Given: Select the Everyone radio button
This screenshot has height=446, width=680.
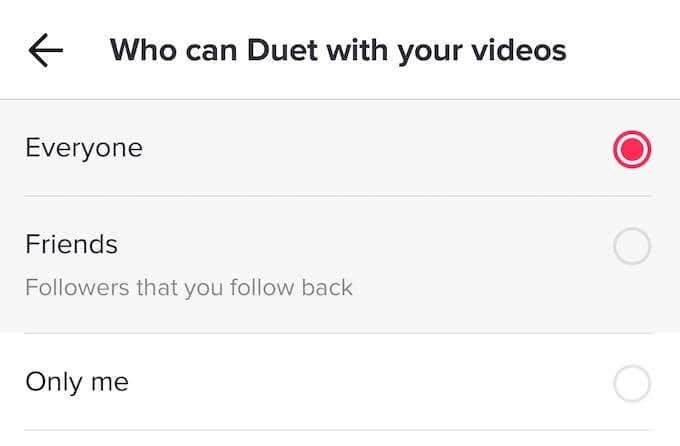Looking at the screenshot, I should tap(632, 150).
